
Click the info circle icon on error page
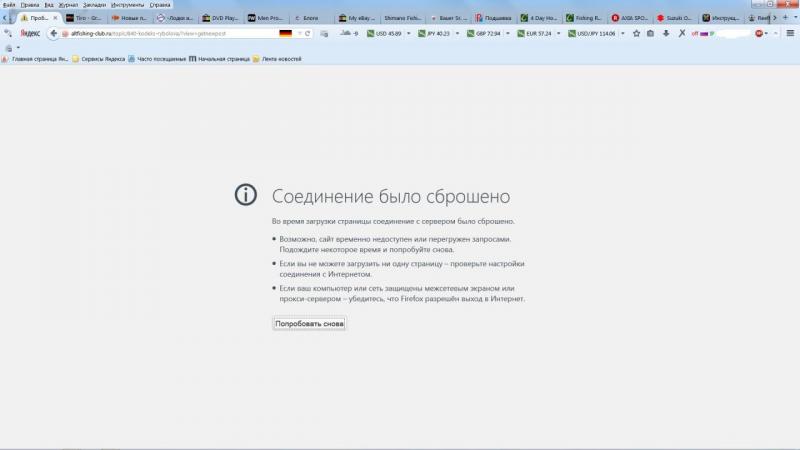click(x=245, y=194)
